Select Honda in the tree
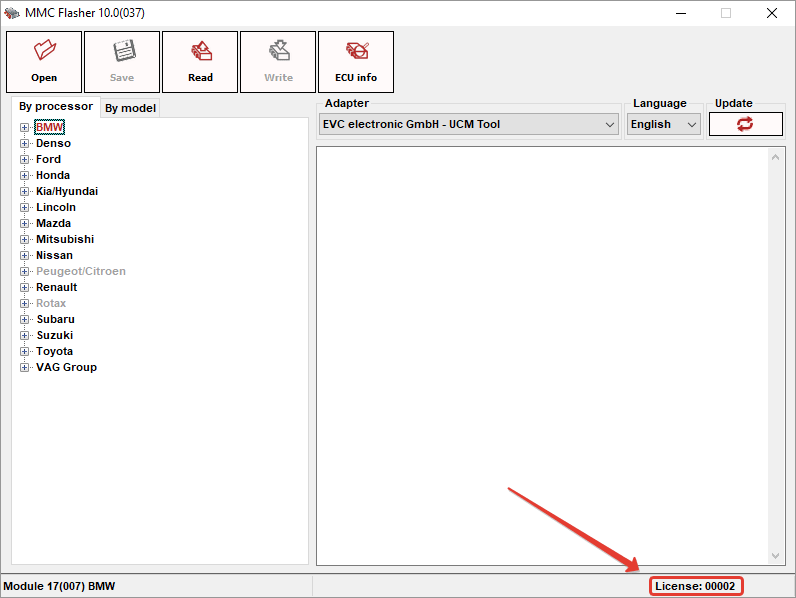The height and width of the screenshot is (598, 796). click(53, 175)
